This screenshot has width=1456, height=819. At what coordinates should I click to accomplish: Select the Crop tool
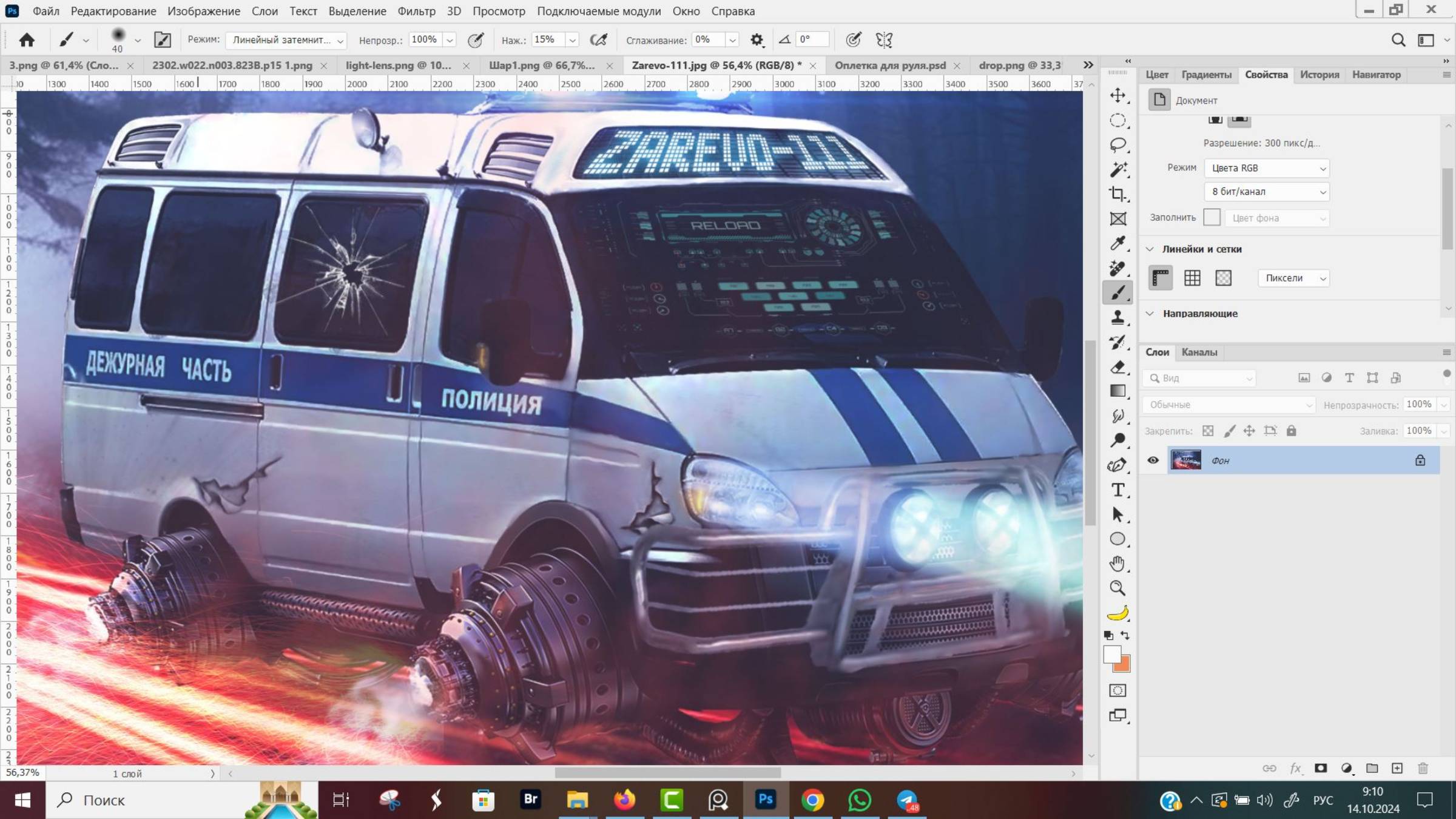pos(1117,194)
